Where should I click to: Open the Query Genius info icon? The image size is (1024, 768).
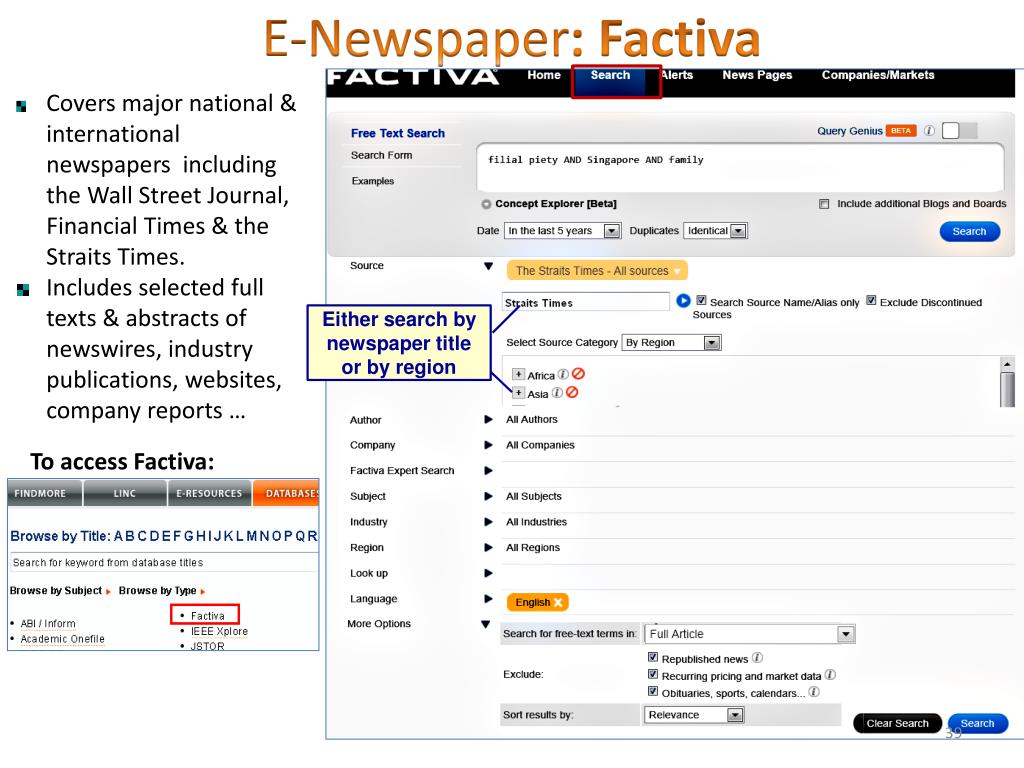point(929,131)
